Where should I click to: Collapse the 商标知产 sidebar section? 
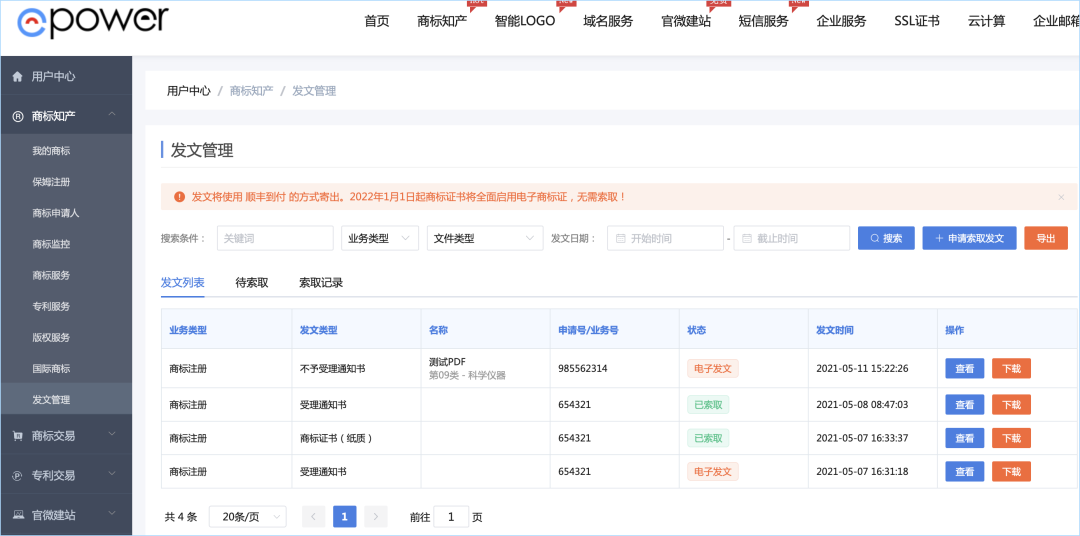click(x=112, y=115)
